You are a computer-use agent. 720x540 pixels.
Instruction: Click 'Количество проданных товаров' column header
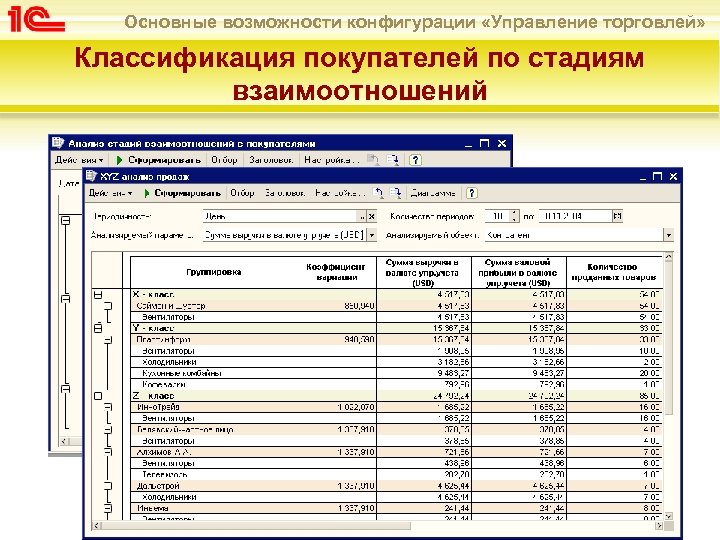pos(613,272)
